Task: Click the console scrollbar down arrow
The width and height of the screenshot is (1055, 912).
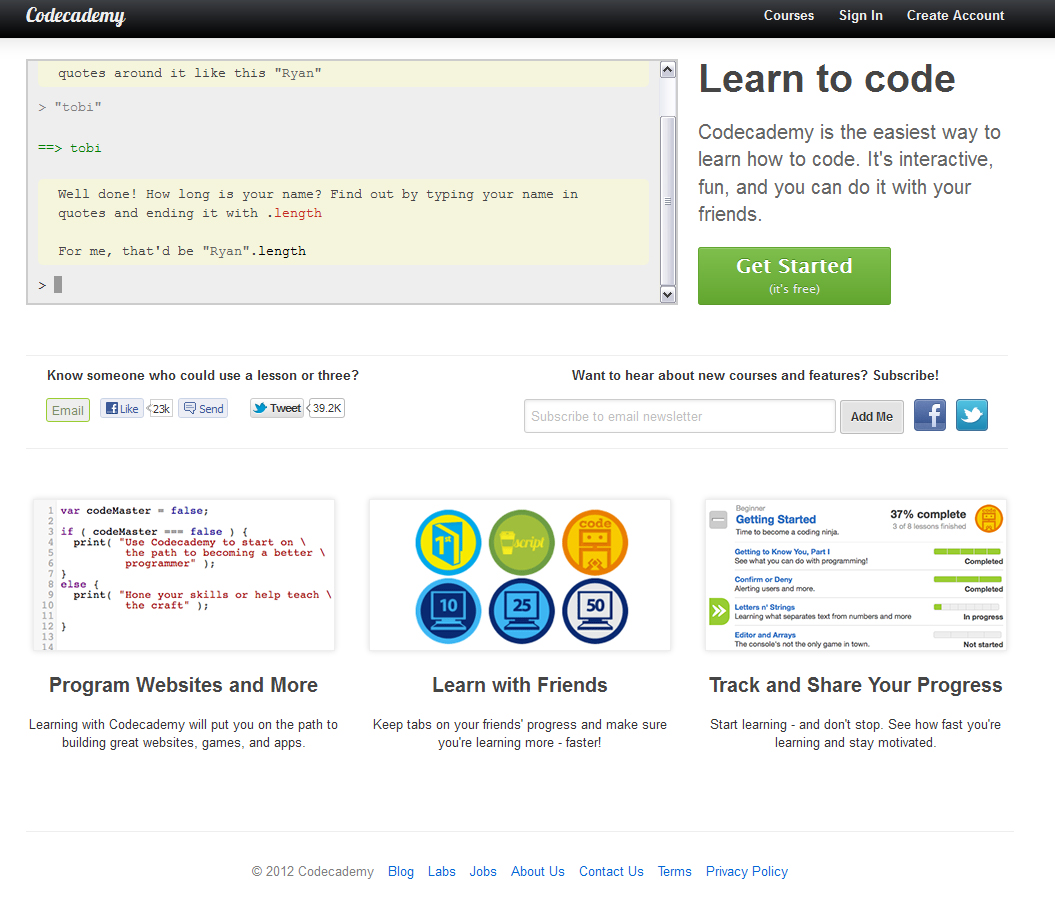Action: 668,294
